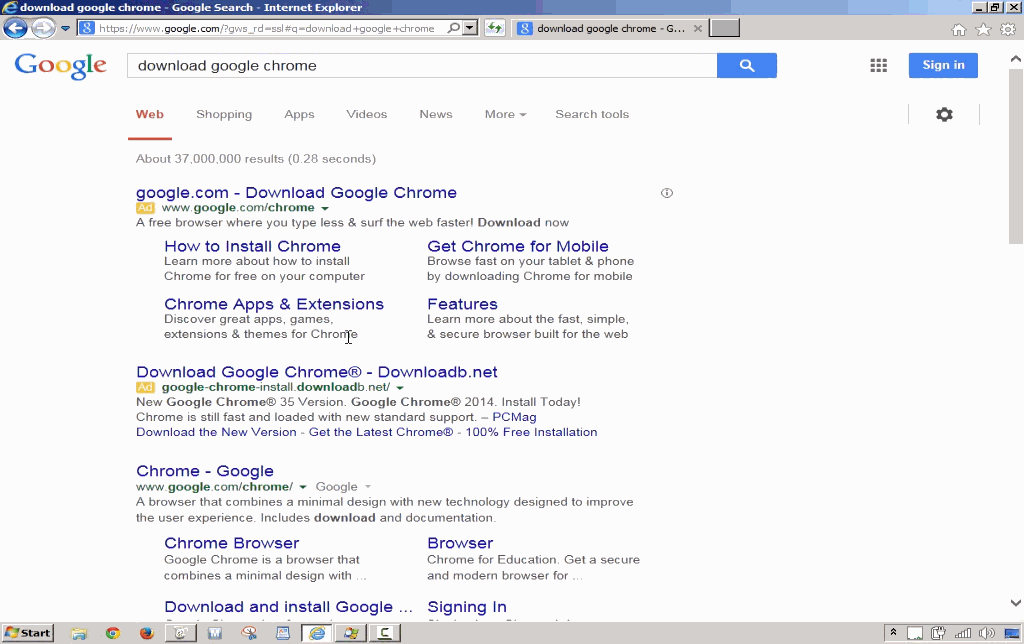Switch to Internet Explorer taskbar button
Screen dimensions: 1024x644
click(x=317, y=633)
